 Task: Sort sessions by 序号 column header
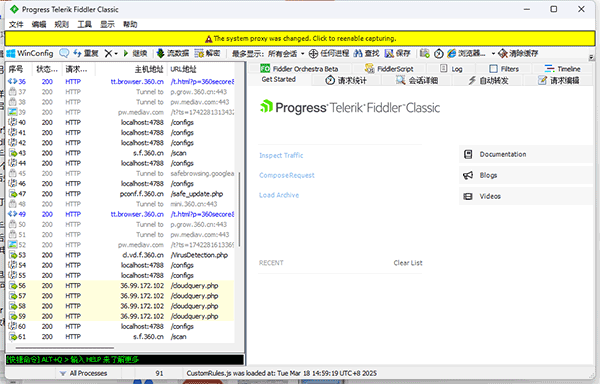19,69
